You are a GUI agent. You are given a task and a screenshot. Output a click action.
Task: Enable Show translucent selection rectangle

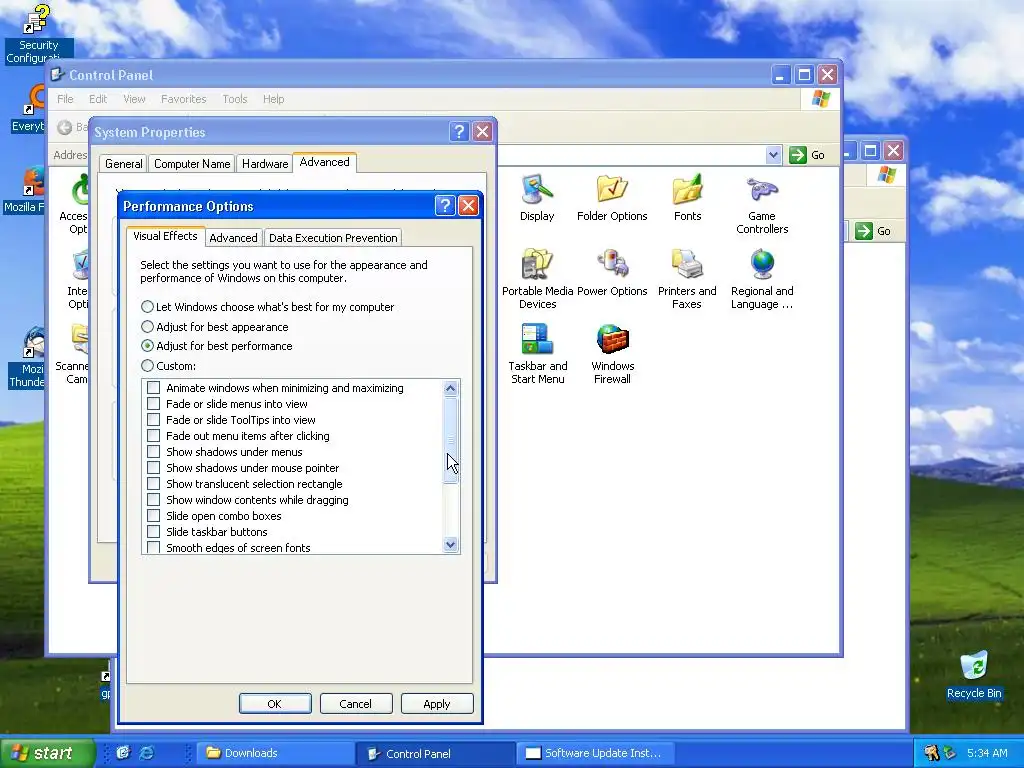tap(153, 484)
